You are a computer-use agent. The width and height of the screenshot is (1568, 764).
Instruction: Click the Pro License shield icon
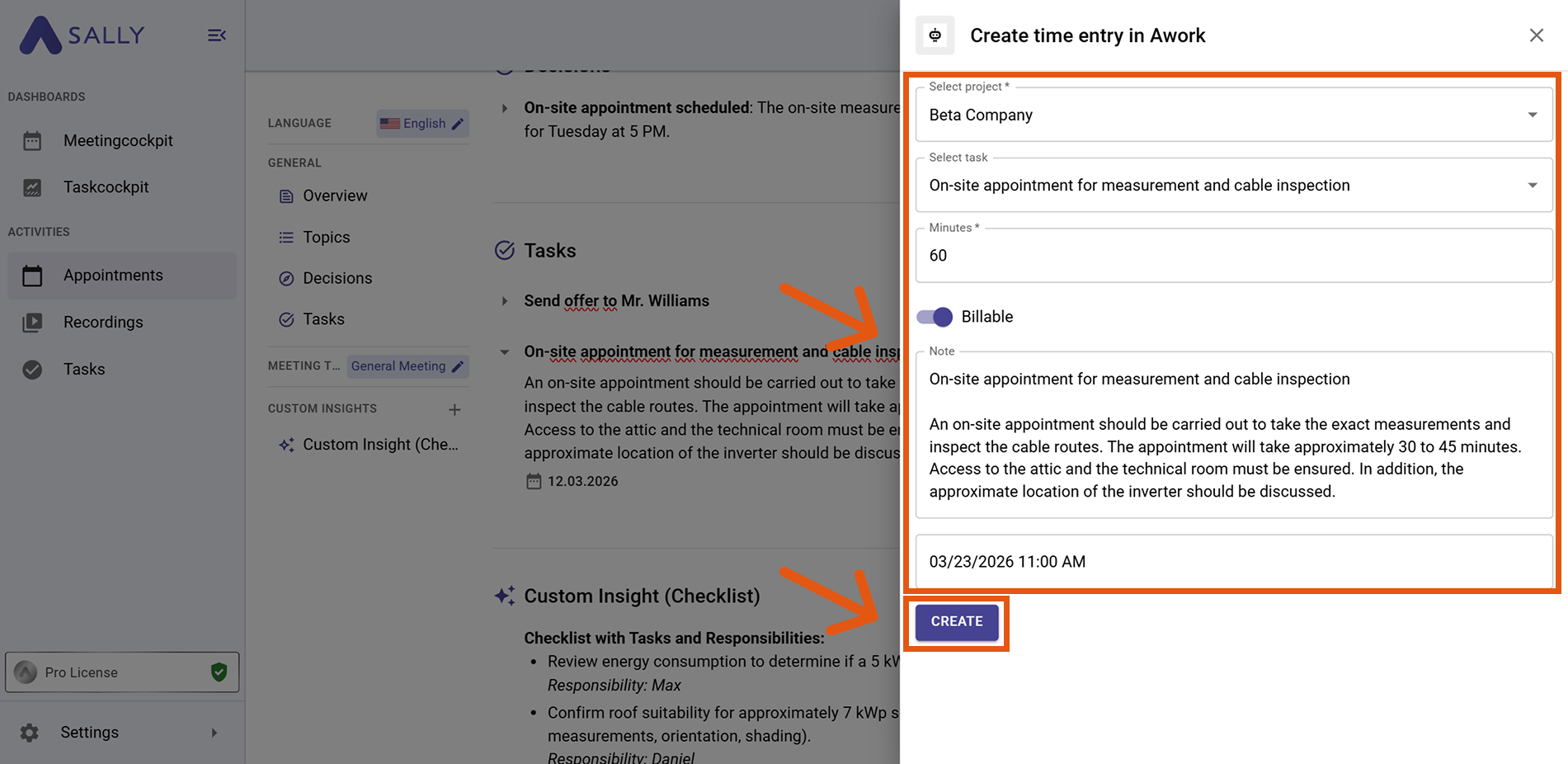219,672
